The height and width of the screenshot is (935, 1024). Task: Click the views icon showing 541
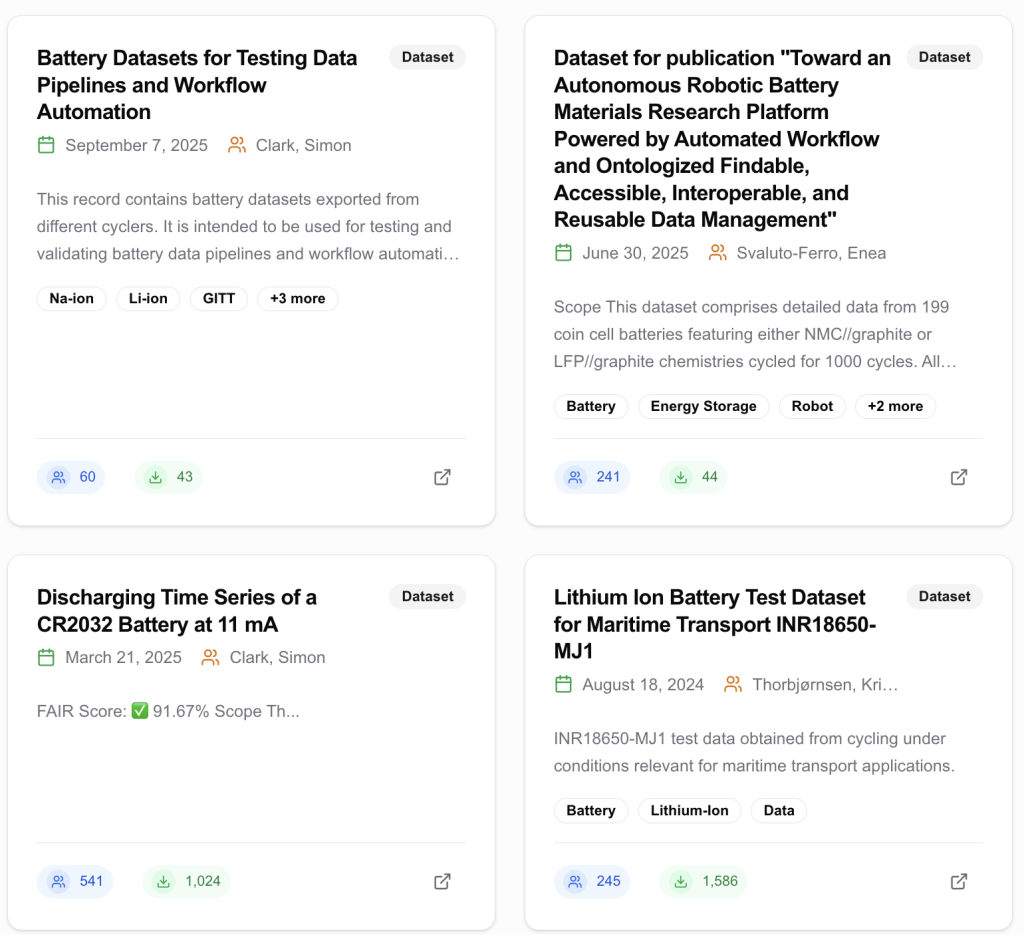click(x=59, y=881)
